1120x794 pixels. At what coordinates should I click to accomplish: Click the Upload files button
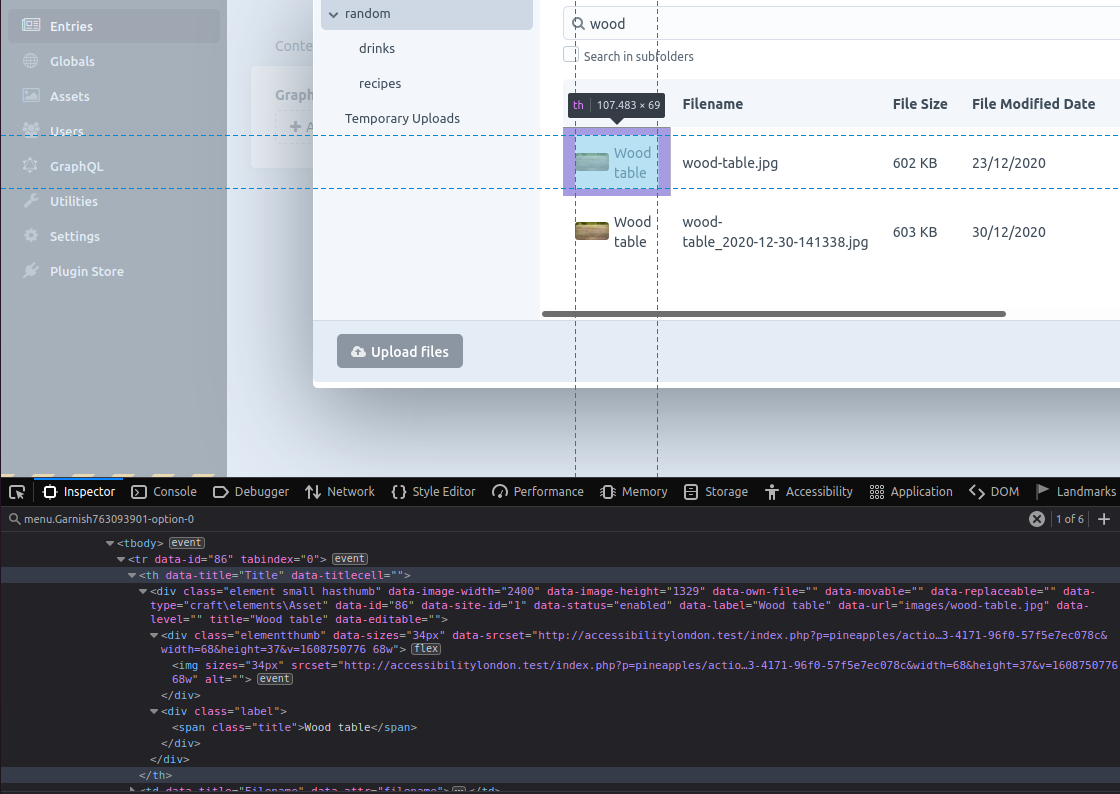399,351
